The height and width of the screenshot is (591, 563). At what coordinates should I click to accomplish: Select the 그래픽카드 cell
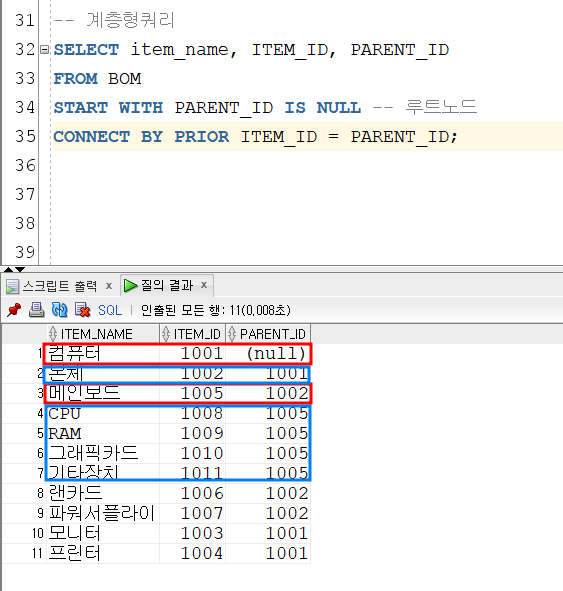[104, 453]
